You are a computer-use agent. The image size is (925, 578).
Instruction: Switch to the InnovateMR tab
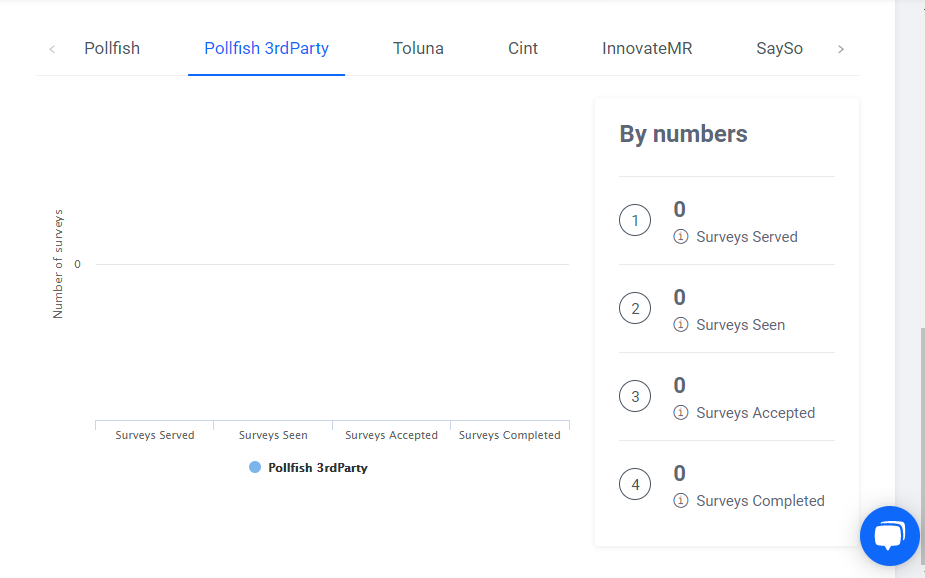coord(647,48)
